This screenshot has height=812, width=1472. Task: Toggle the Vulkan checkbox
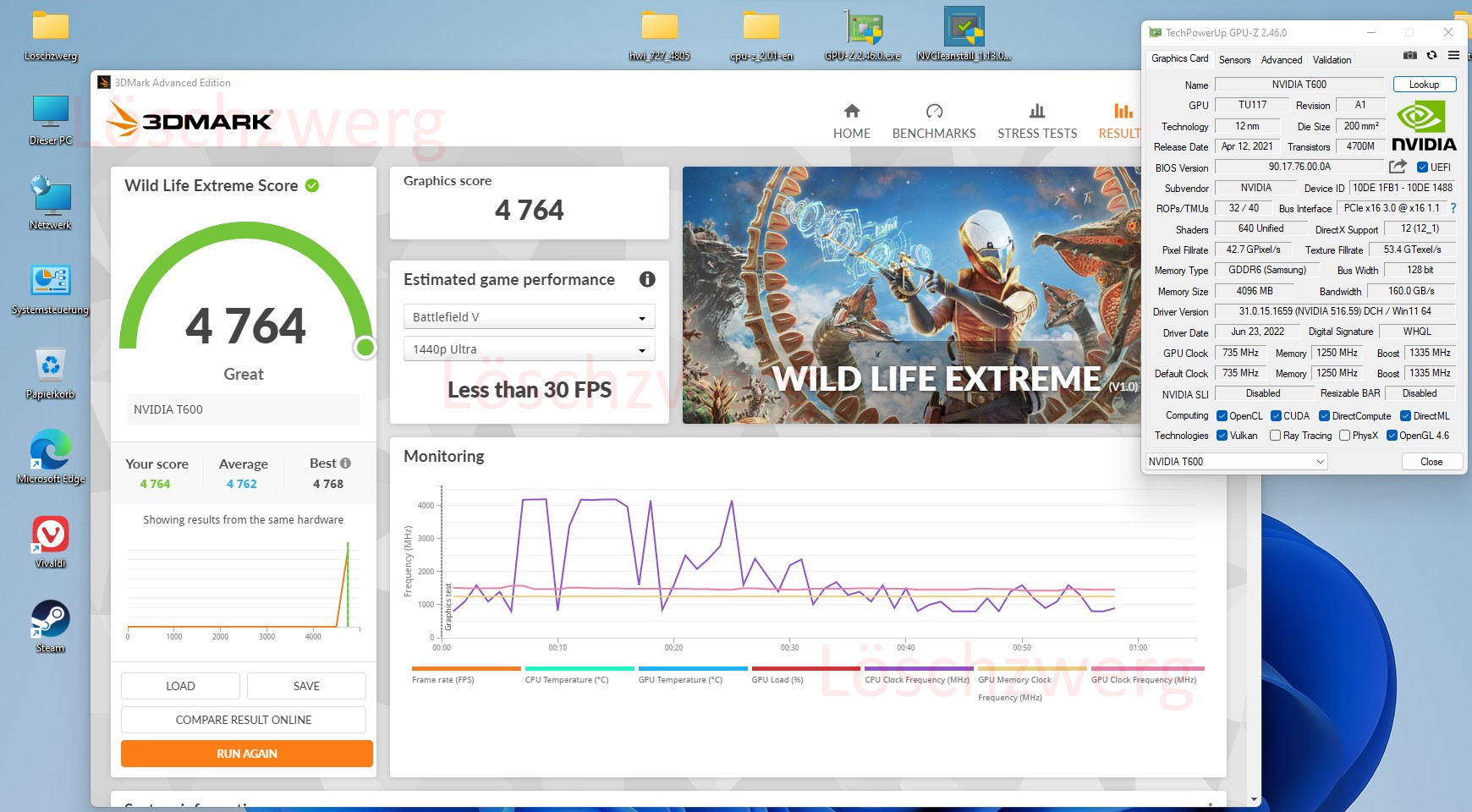1222,436
